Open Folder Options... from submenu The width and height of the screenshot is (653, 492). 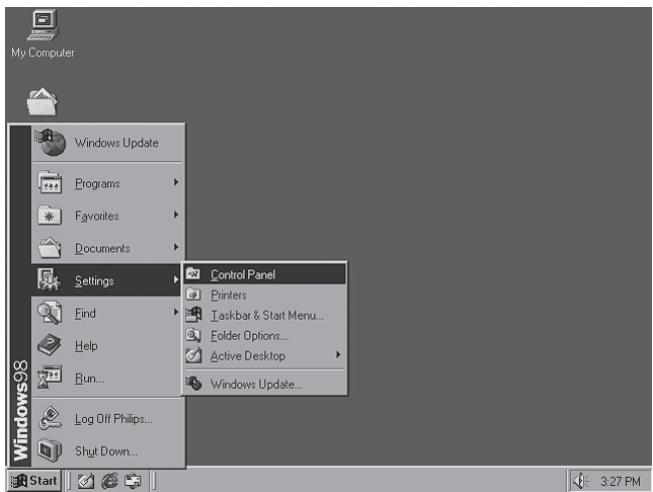[x=264, y=335]
